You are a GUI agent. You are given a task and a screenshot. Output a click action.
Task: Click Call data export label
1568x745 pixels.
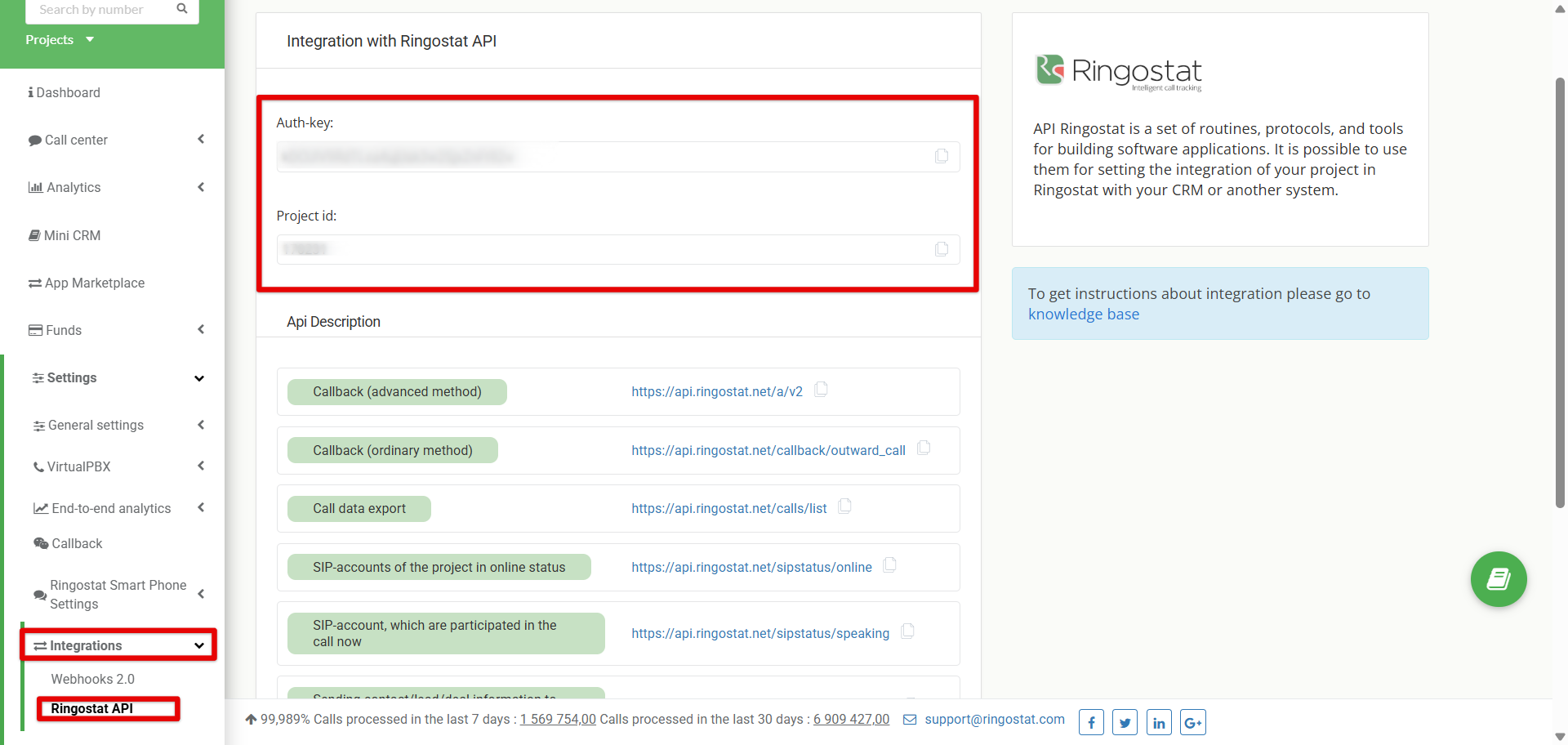point(359,509)
